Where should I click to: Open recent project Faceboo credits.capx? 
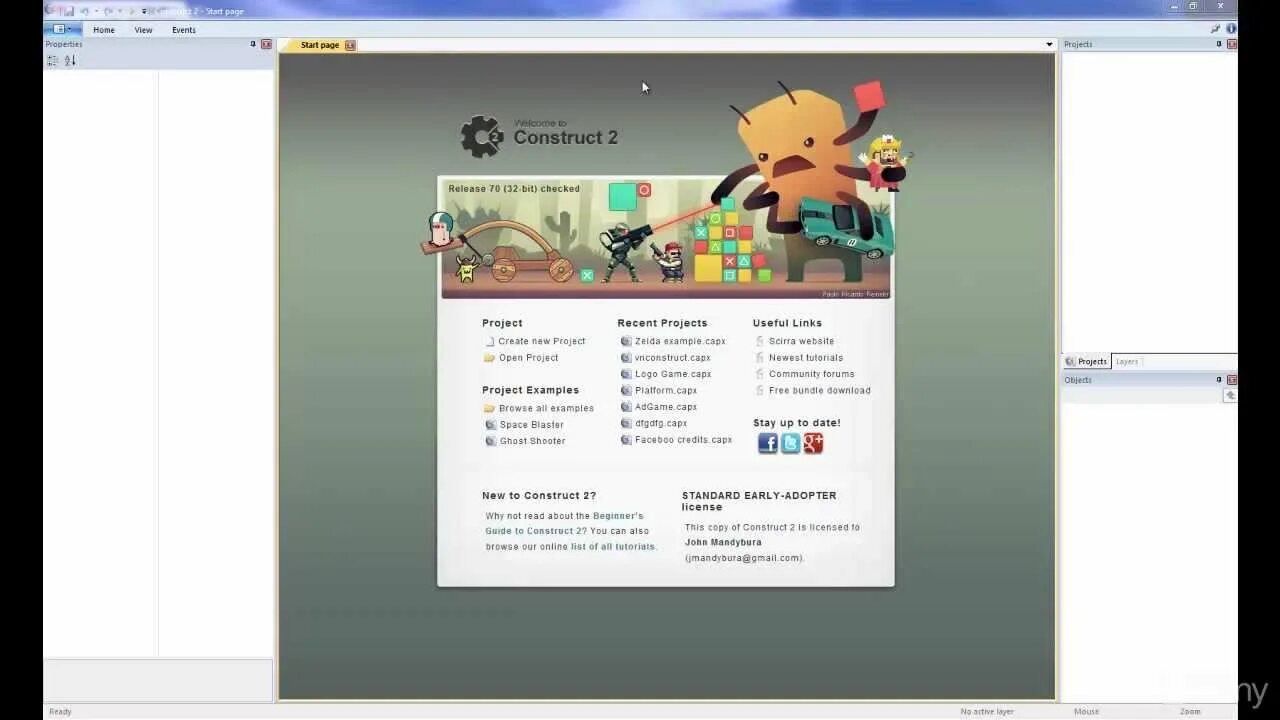click(x=683, y=440)
